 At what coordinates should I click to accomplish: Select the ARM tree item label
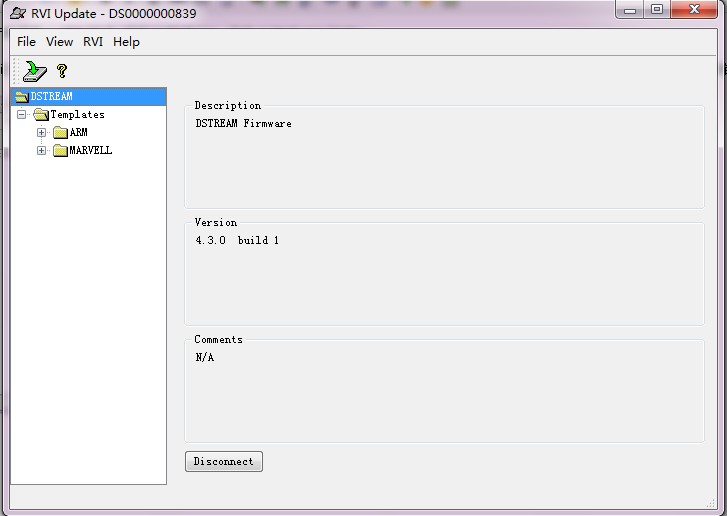[x=78, y=133]
